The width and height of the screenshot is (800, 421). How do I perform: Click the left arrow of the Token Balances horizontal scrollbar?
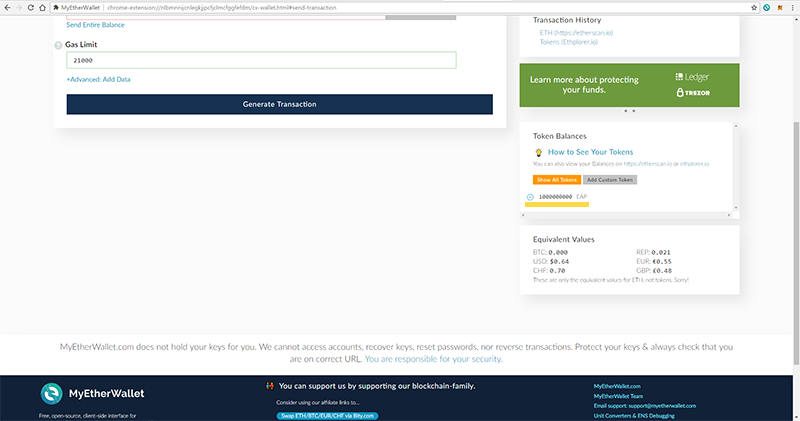(x=522, y=215)
